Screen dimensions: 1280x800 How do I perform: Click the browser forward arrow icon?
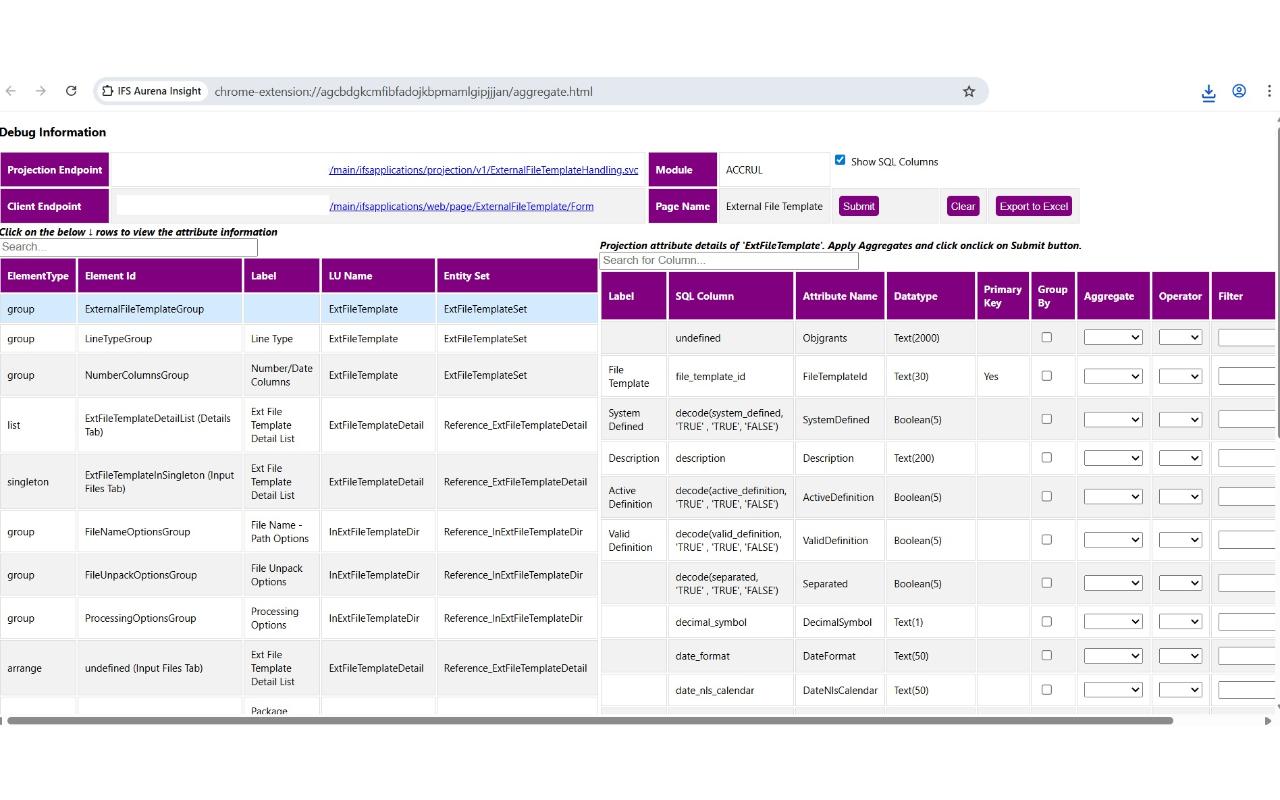coord(41,91)
